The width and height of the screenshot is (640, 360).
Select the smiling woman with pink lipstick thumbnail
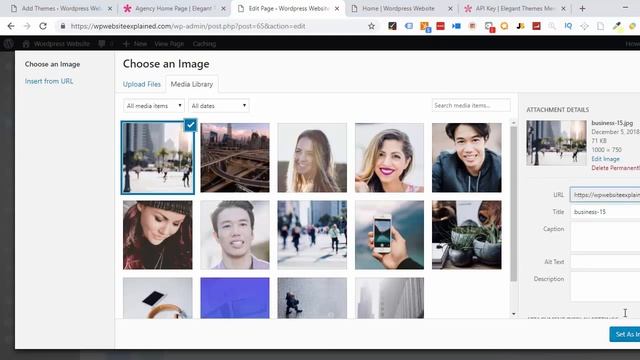[x=389, y=158]
